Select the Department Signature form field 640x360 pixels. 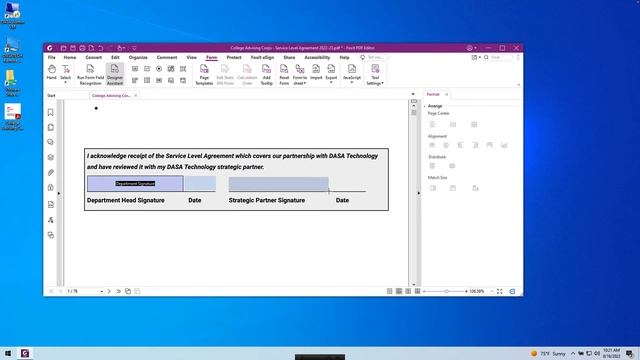pyautogui.click(x=135, y=184)
